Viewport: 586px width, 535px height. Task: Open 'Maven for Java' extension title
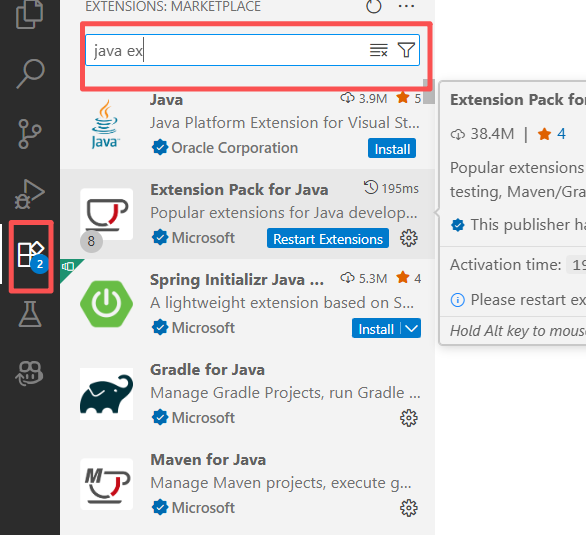(x=208, y=460)
